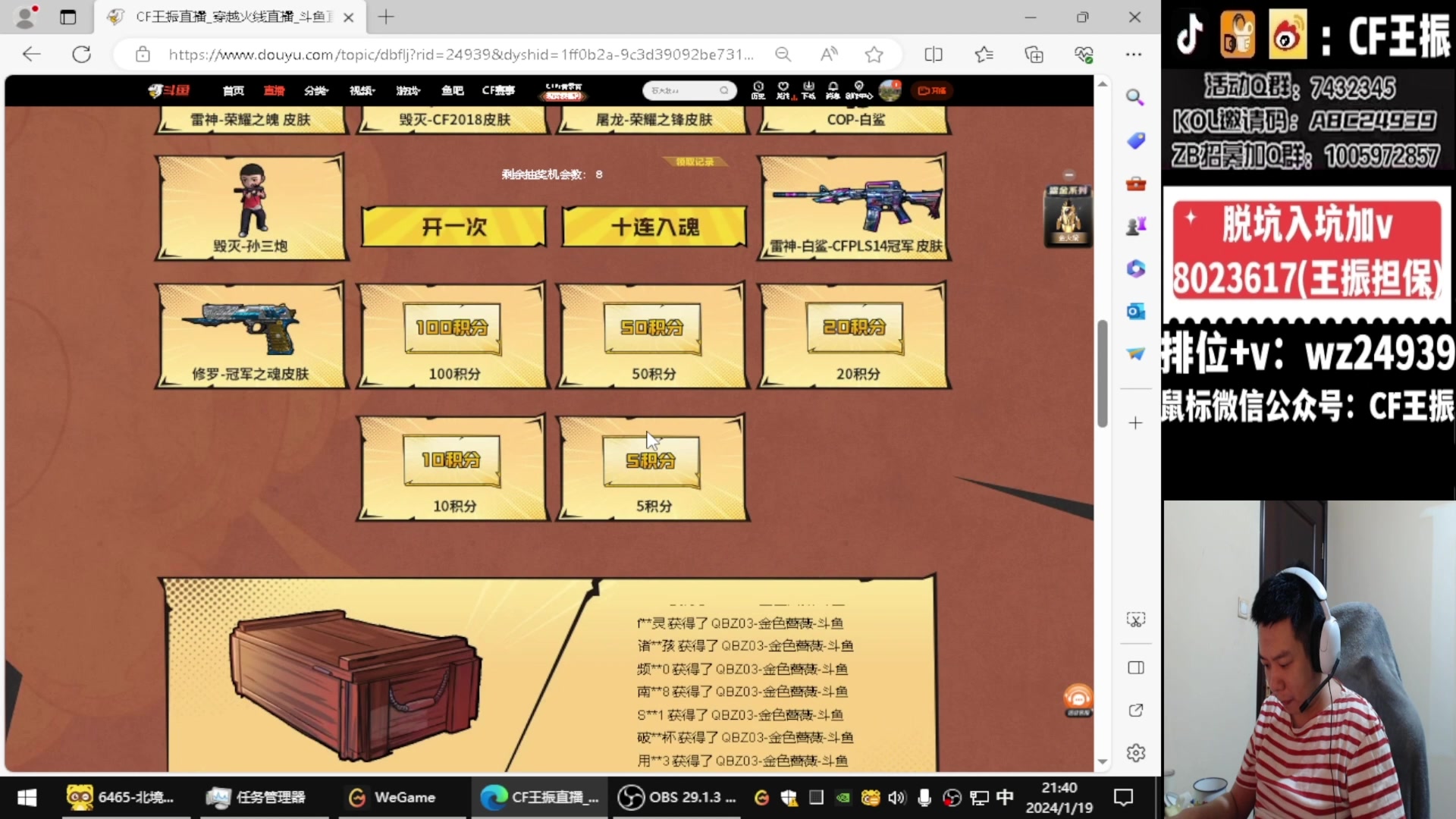Viewport: 1456px width, 819px height.
Task: Expand the 分类 category dropdown menu
Action: click(x=315, y=90)
